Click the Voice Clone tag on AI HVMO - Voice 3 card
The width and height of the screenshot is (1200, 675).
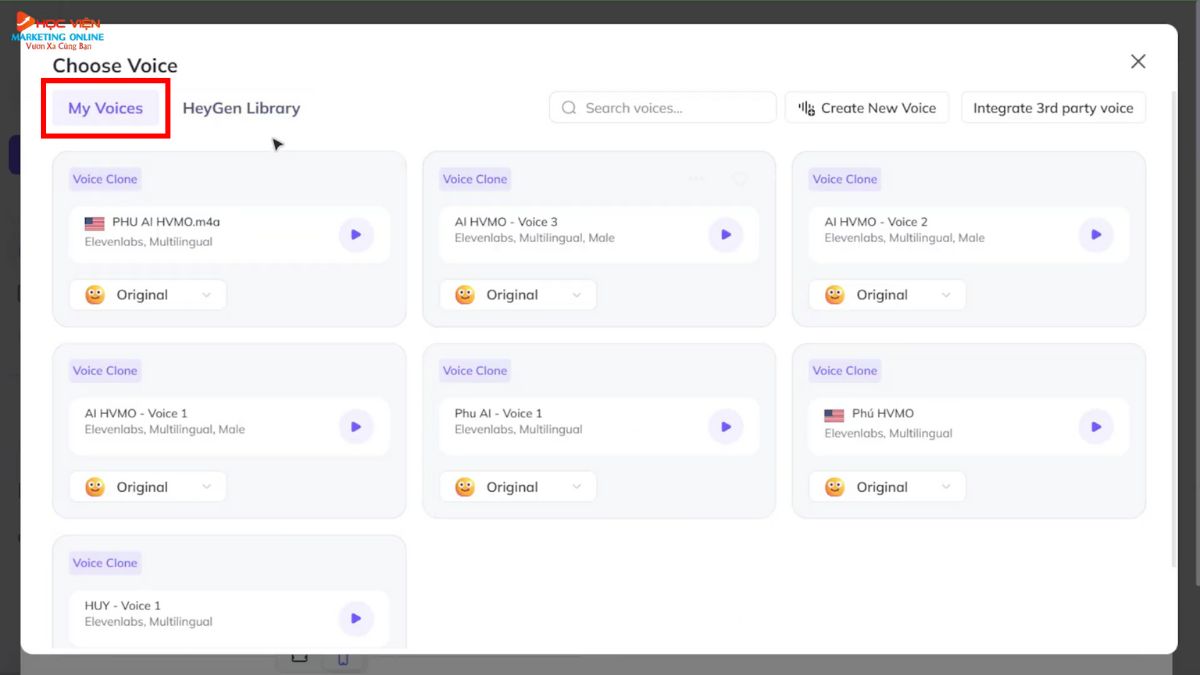475,179
